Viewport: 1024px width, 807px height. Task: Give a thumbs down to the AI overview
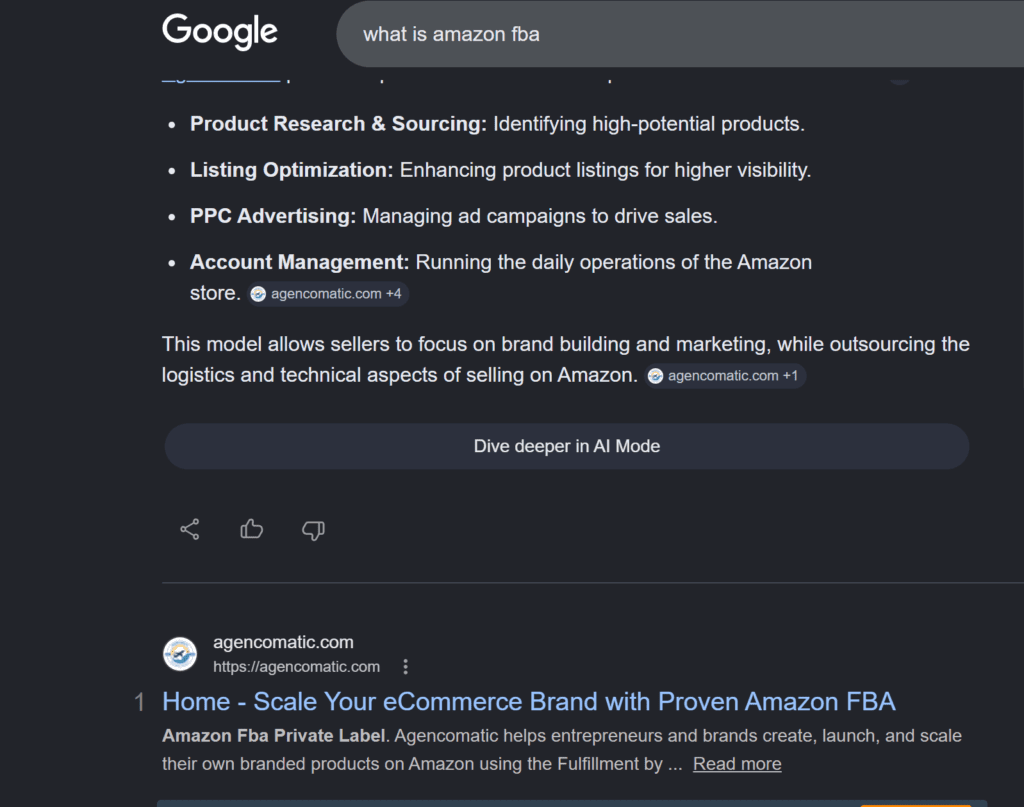tap(313, 530)
